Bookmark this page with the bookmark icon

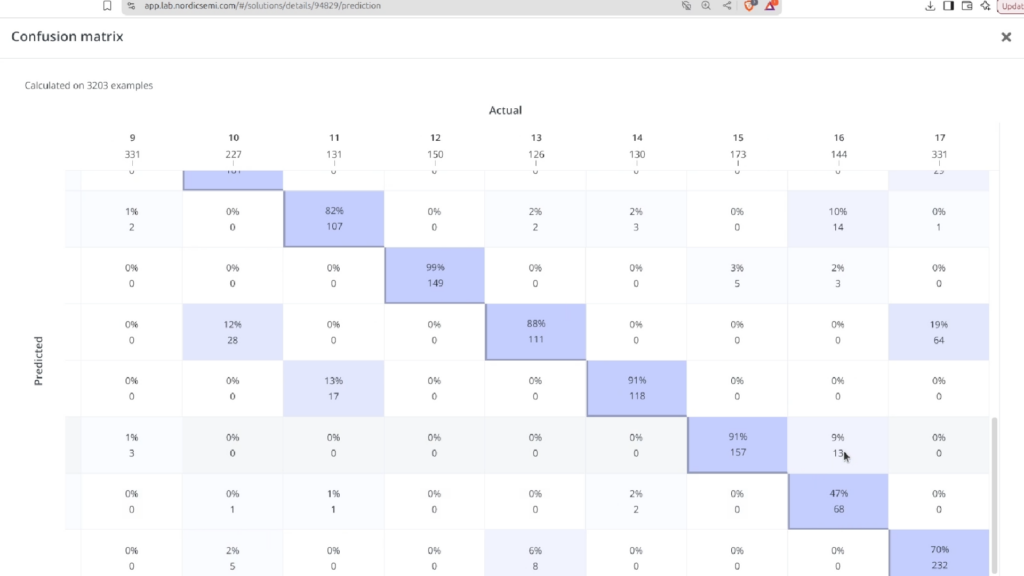107,6
